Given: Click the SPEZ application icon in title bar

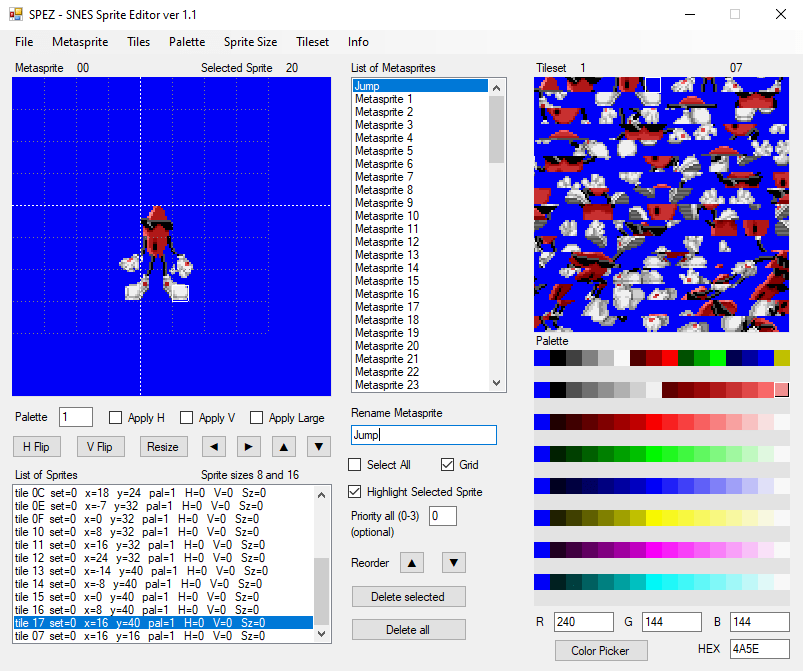Looking at the screenshot, I should pos(15,14).
